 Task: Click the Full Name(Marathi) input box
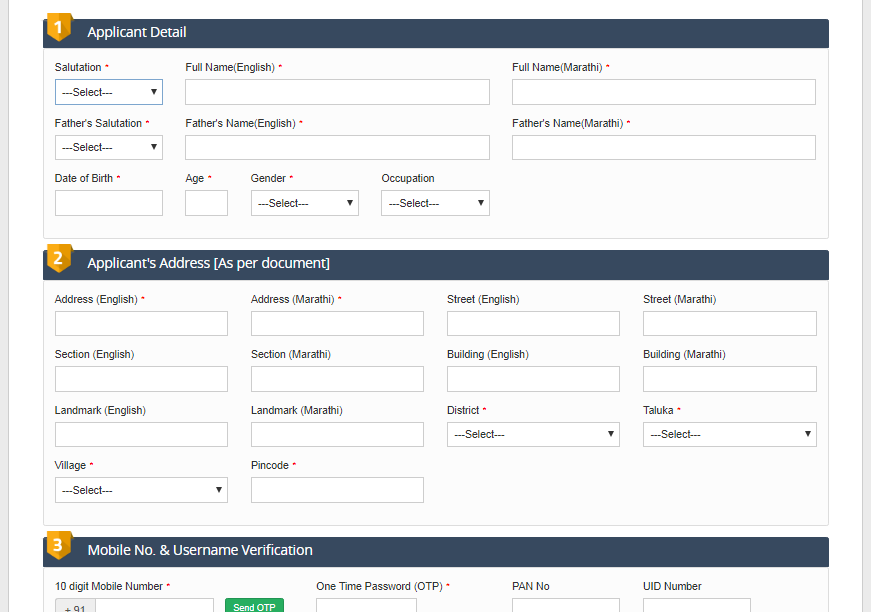[x=663, y=92]
